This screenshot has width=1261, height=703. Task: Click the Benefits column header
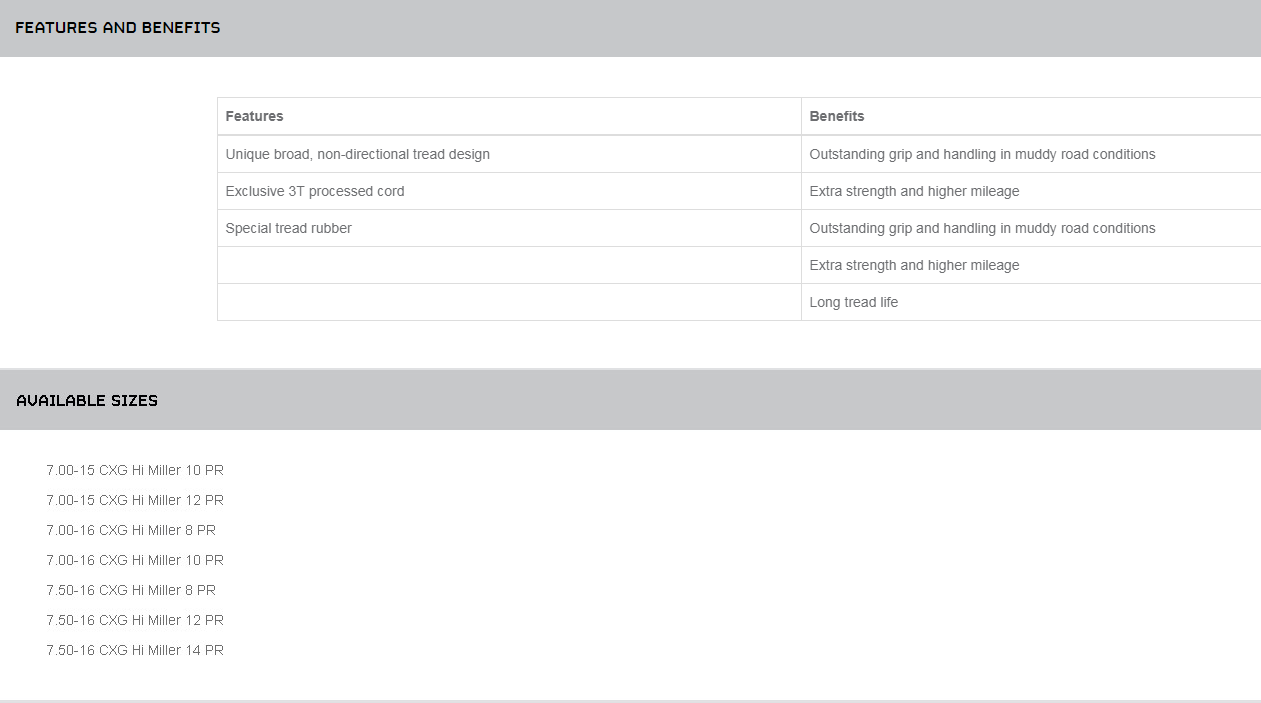point(837,116)
